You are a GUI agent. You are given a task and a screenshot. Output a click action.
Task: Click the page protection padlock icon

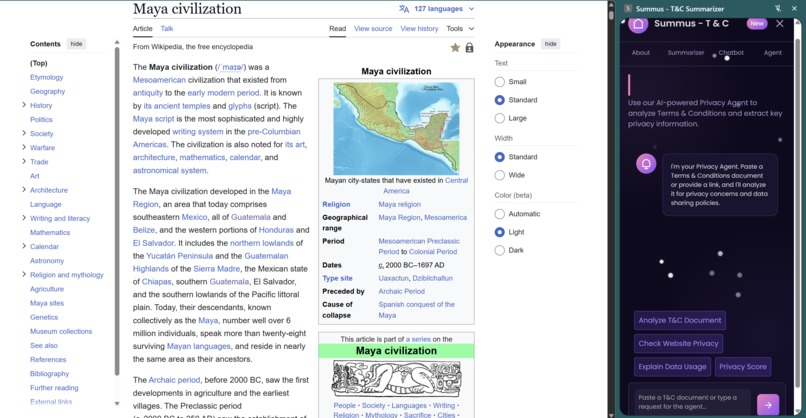pyautogui.click(x=469, y=48)
